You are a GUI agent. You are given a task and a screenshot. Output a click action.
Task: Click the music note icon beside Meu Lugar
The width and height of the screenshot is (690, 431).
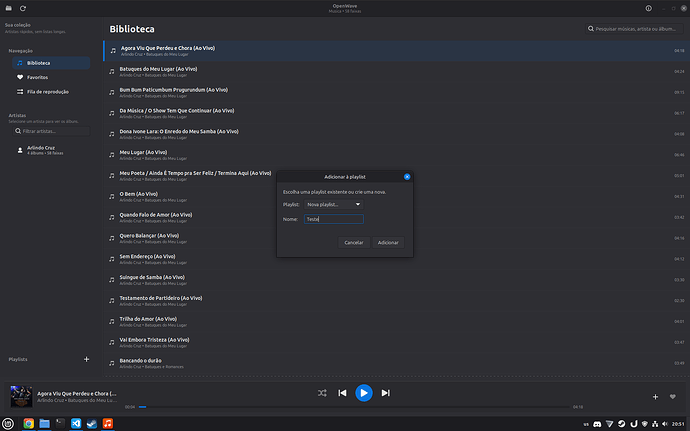112,155
